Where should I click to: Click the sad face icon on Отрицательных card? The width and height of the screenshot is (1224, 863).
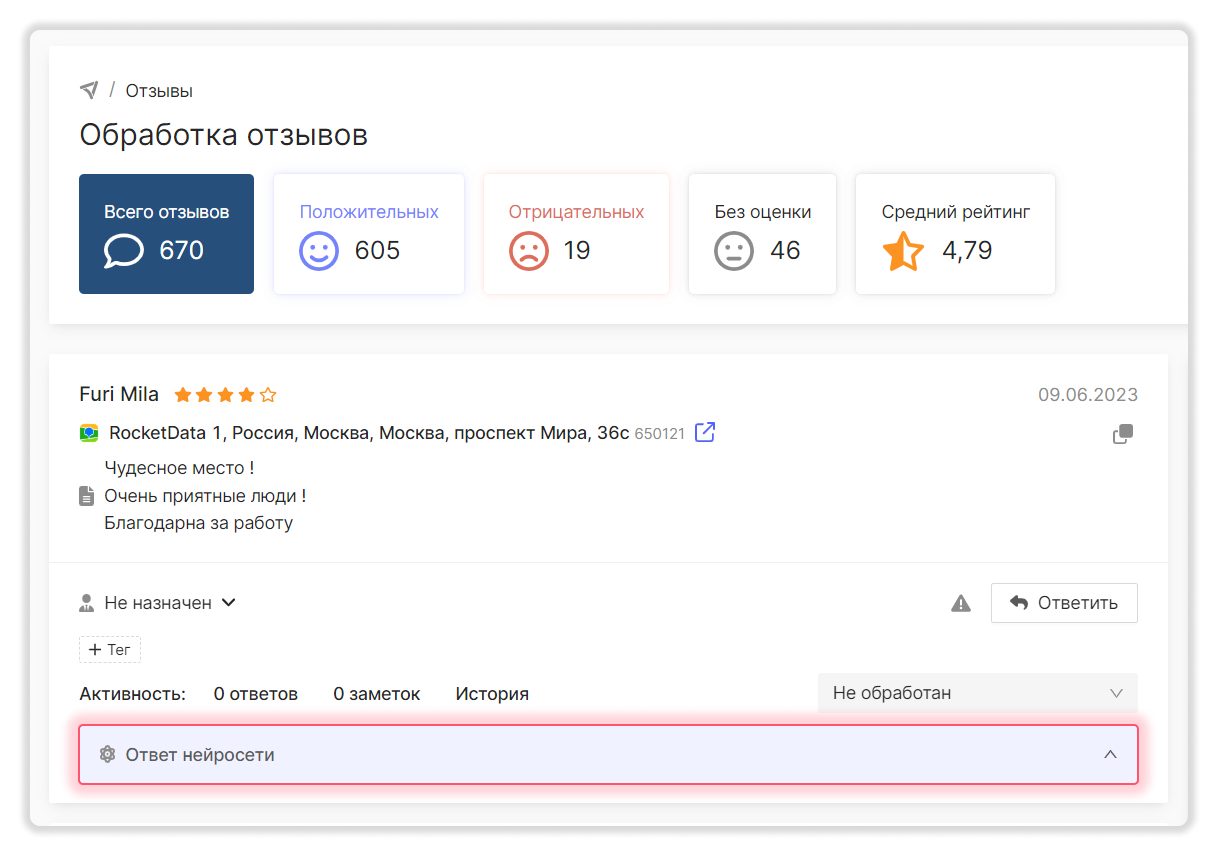(531, 250)
